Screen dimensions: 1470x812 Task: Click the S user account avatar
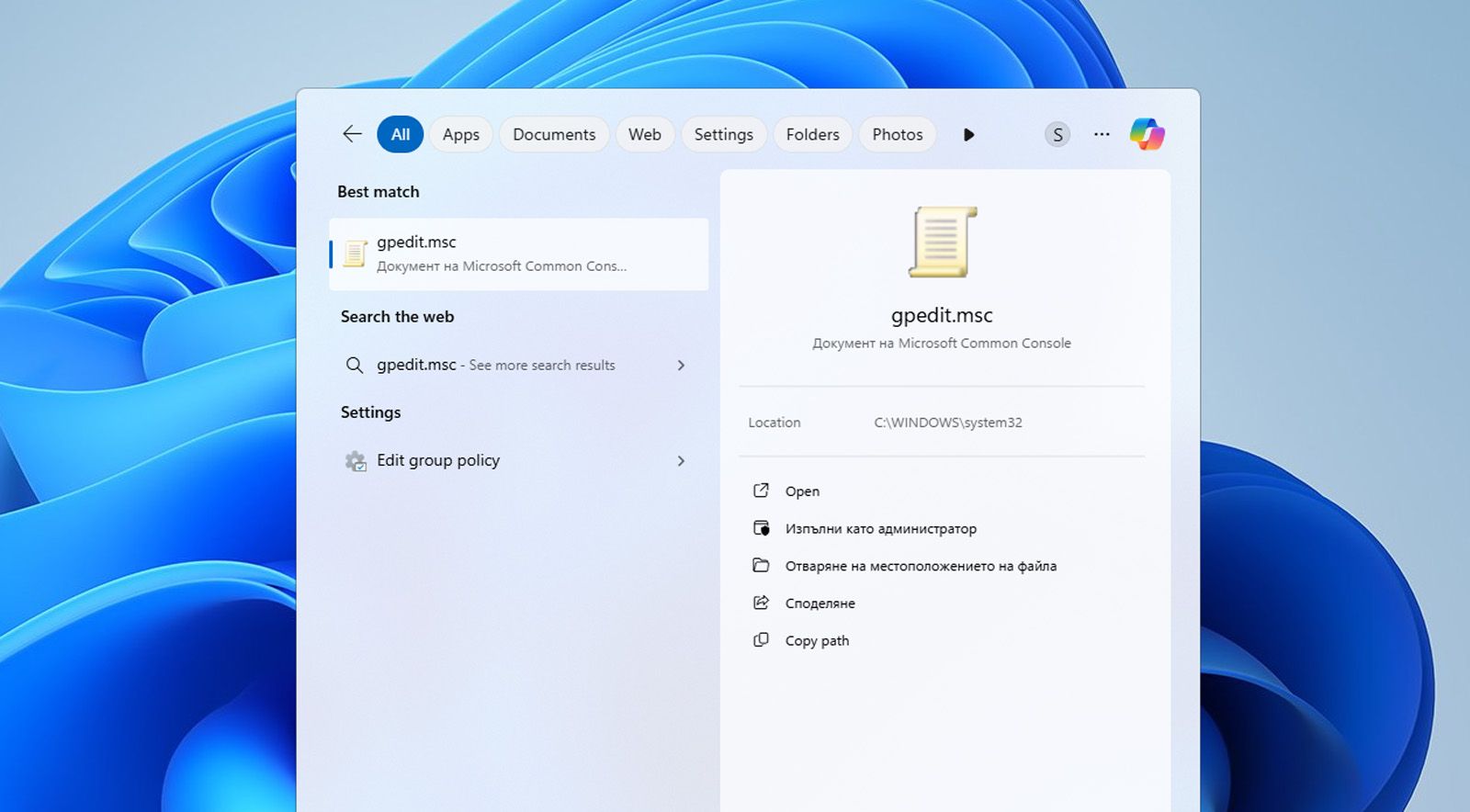[1057, 135]
